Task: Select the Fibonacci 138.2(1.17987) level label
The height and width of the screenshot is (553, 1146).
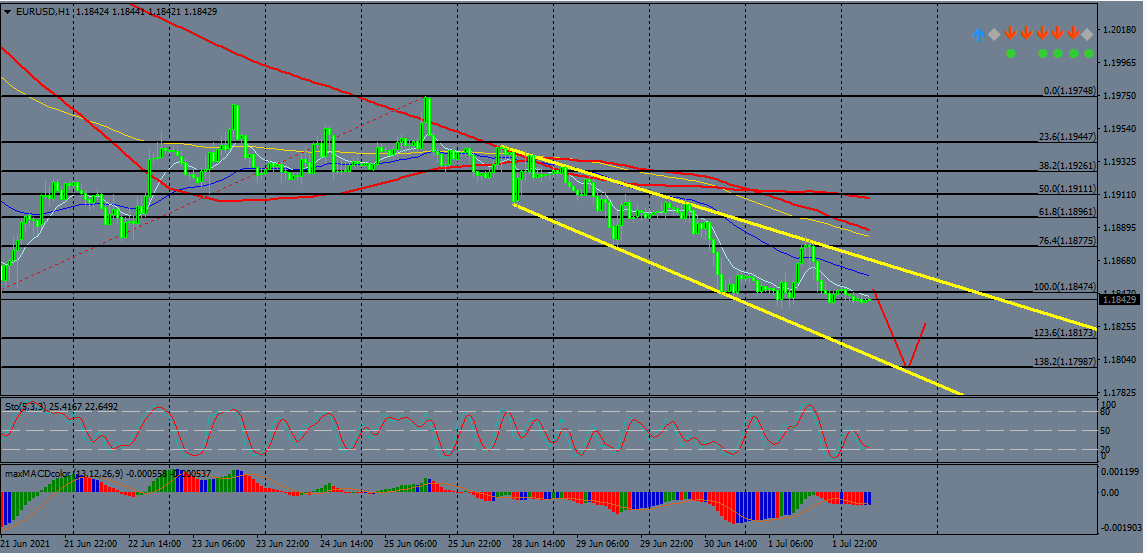Action: pos(1065,362)
